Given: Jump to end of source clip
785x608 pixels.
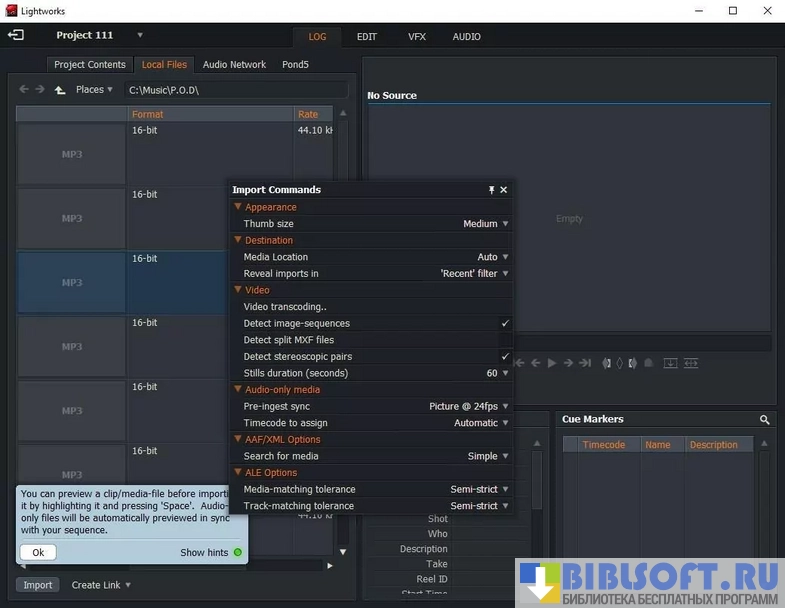Looking at the screenshot, I should tap(585, 363).
